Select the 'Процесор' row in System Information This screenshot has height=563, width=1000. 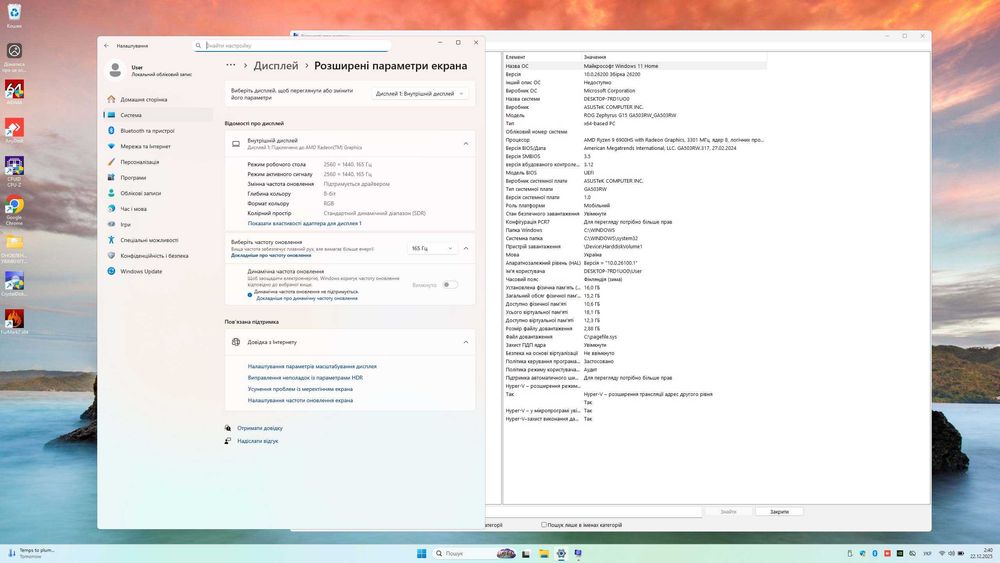(x=635, y=140)
